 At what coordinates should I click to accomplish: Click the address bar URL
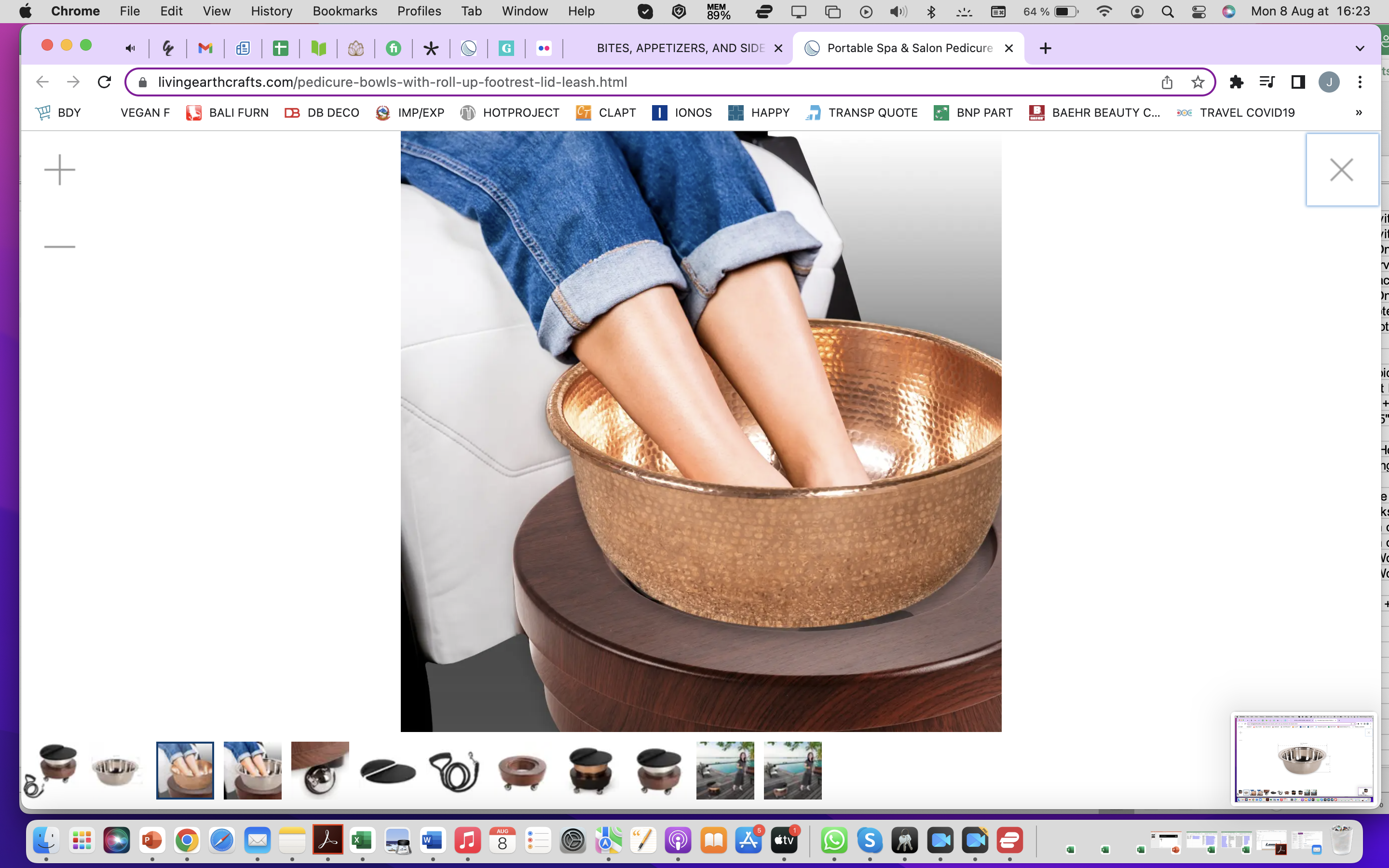pyautogui.click(x=393, y=82)
